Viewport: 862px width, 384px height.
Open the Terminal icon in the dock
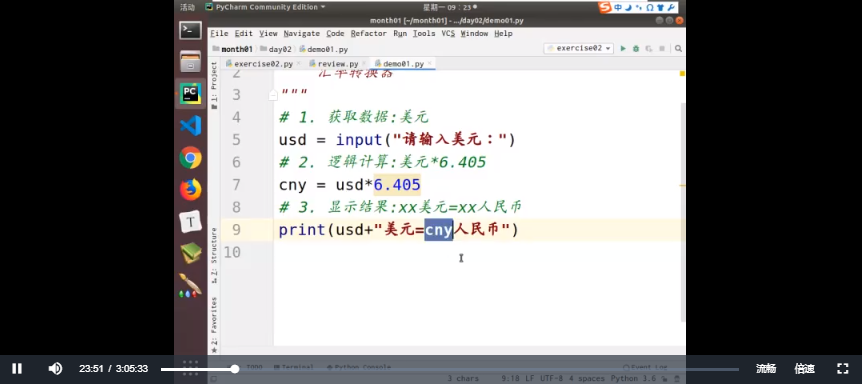click(190, 30)
